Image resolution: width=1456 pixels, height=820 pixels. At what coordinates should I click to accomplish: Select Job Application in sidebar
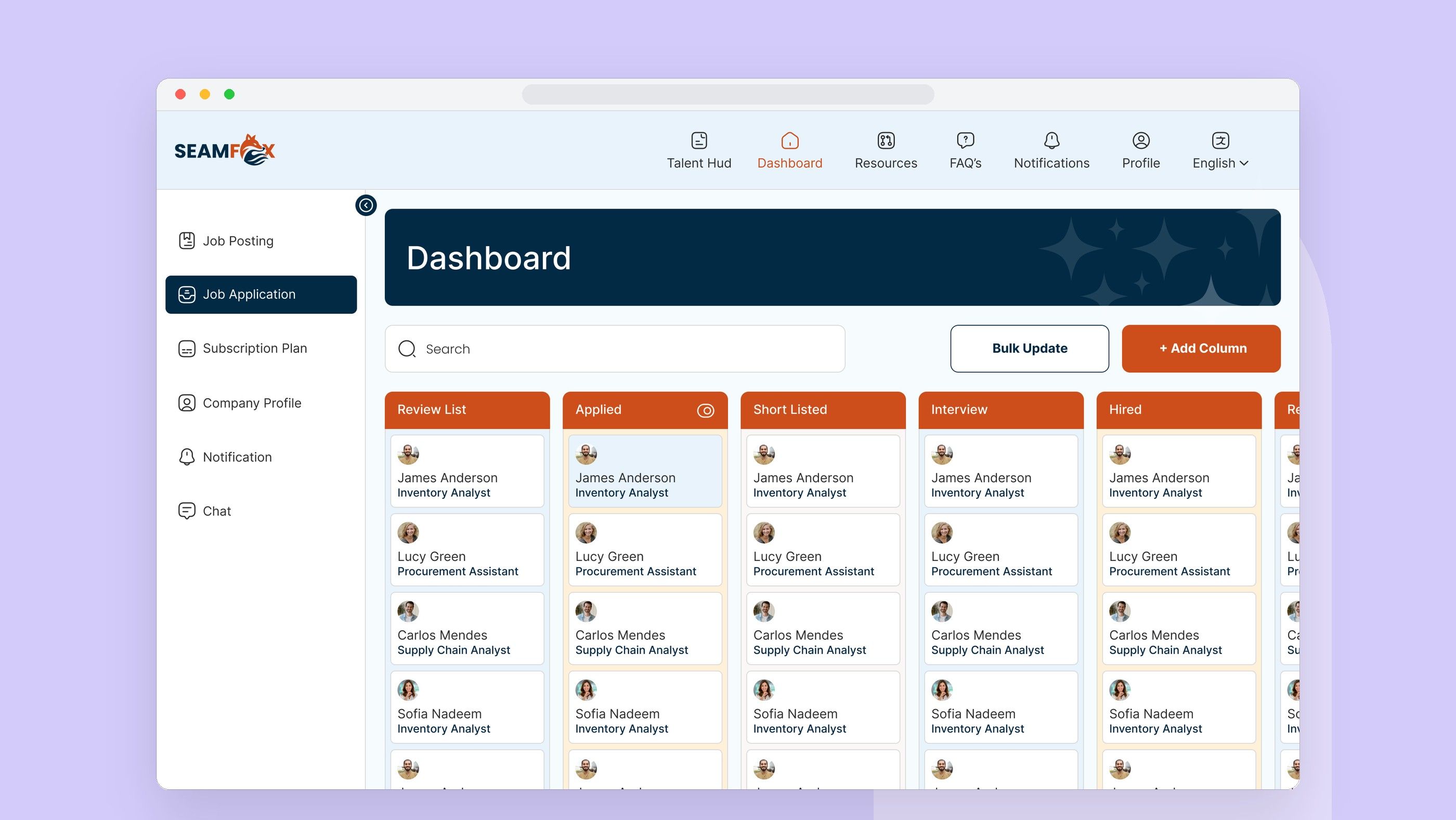261,294
